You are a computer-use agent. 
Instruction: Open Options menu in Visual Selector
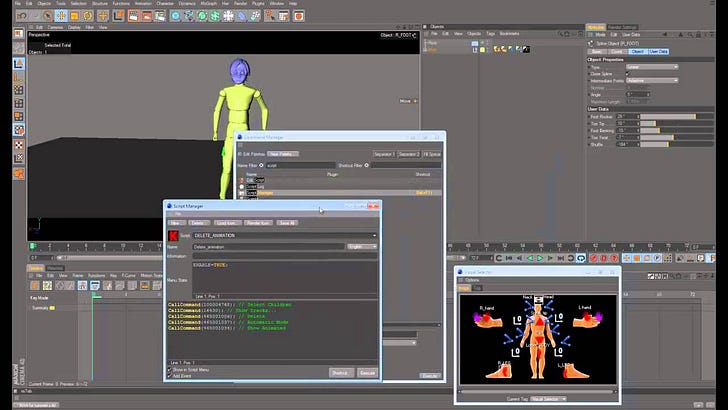click(472, 280)
